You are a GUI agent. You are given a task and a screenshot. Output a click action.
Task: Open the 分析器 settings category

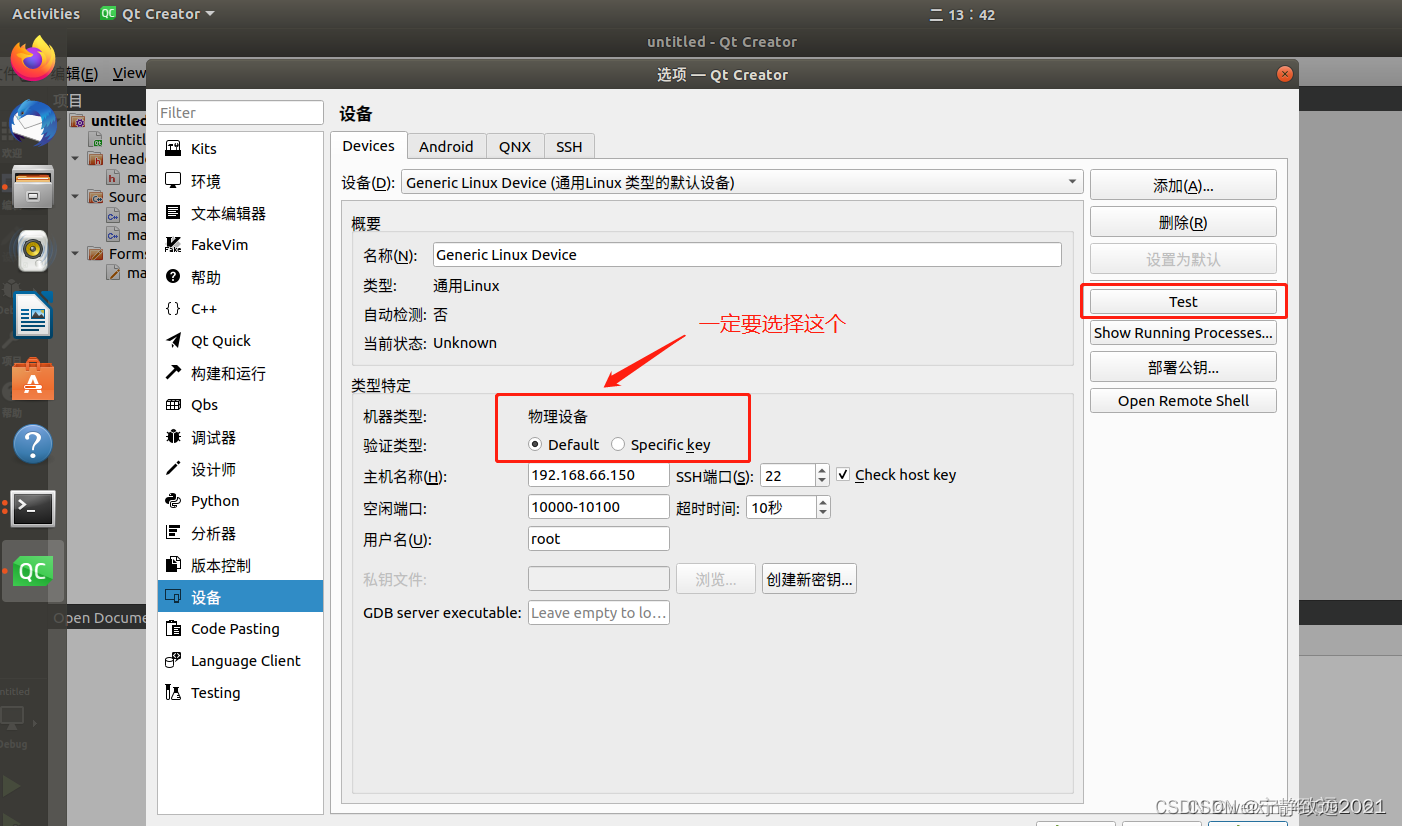coord(240,532)
